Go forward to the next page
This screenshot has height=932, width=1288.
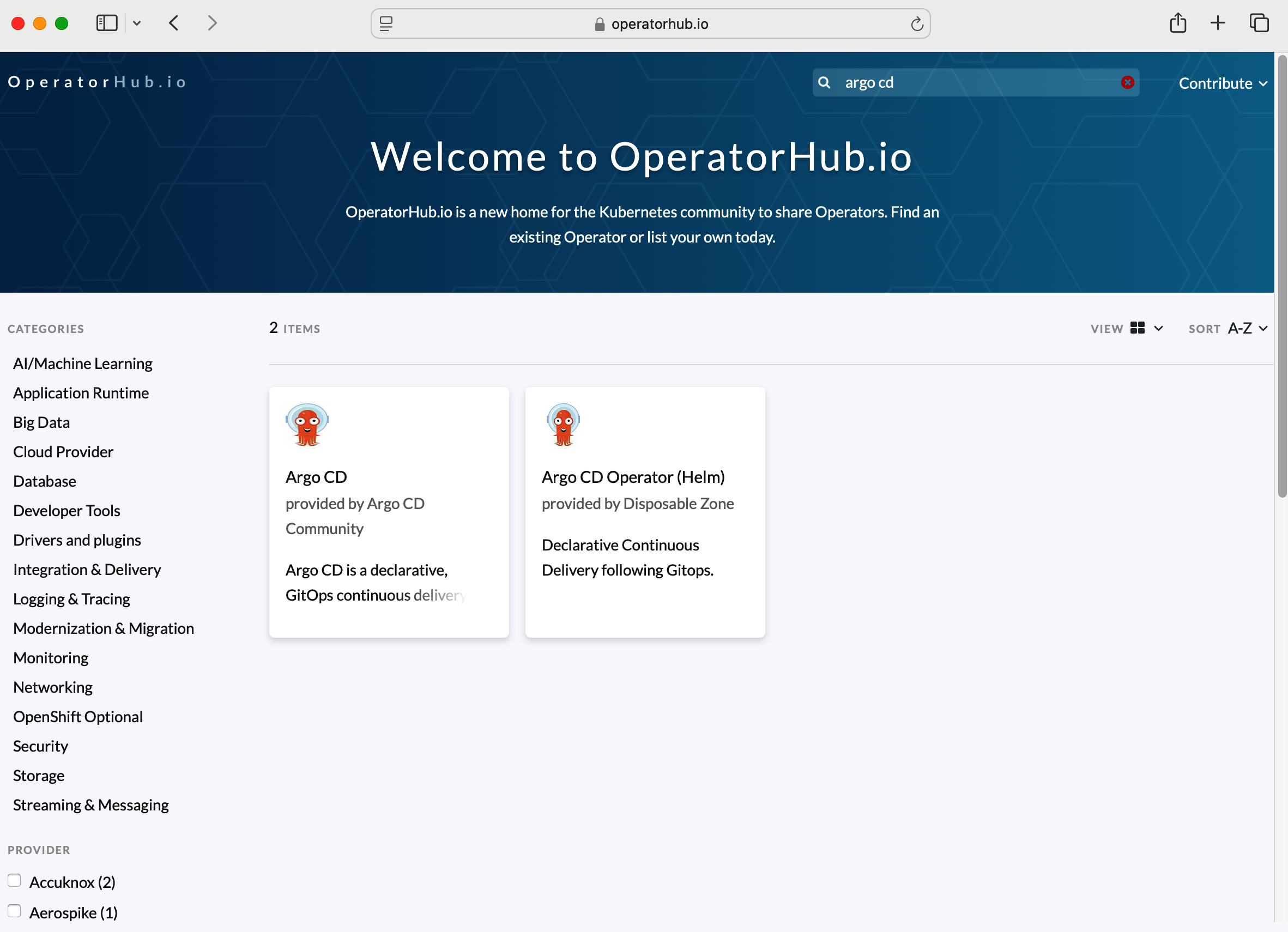click(212, 23)
